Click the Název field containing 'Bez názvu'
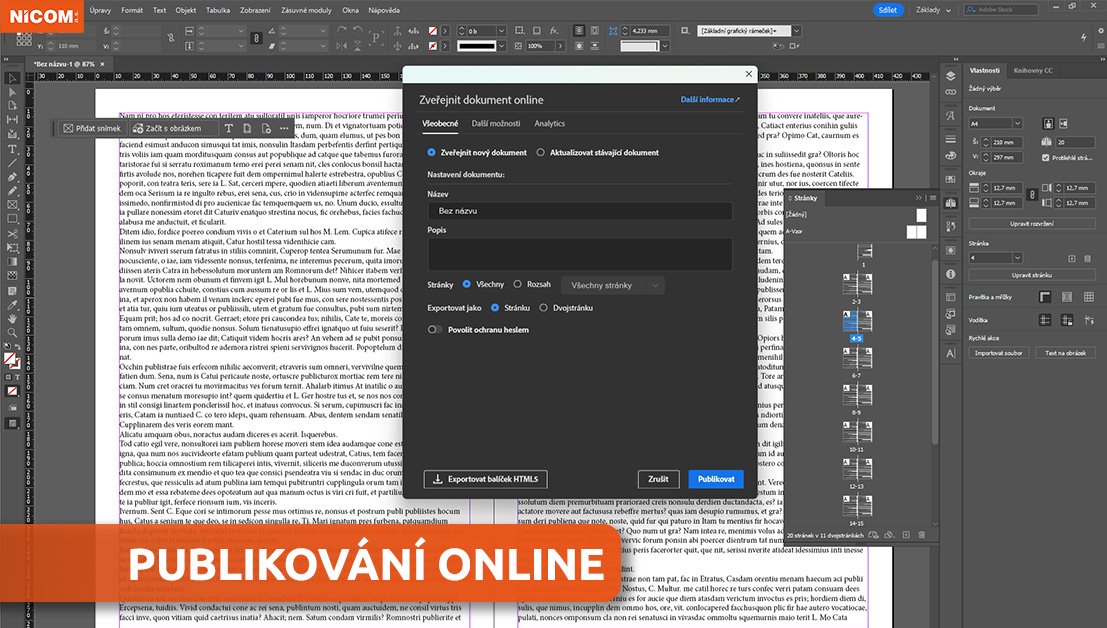Image resolution: width=1107 pixels, height=628 pixels. coord(579,212)
